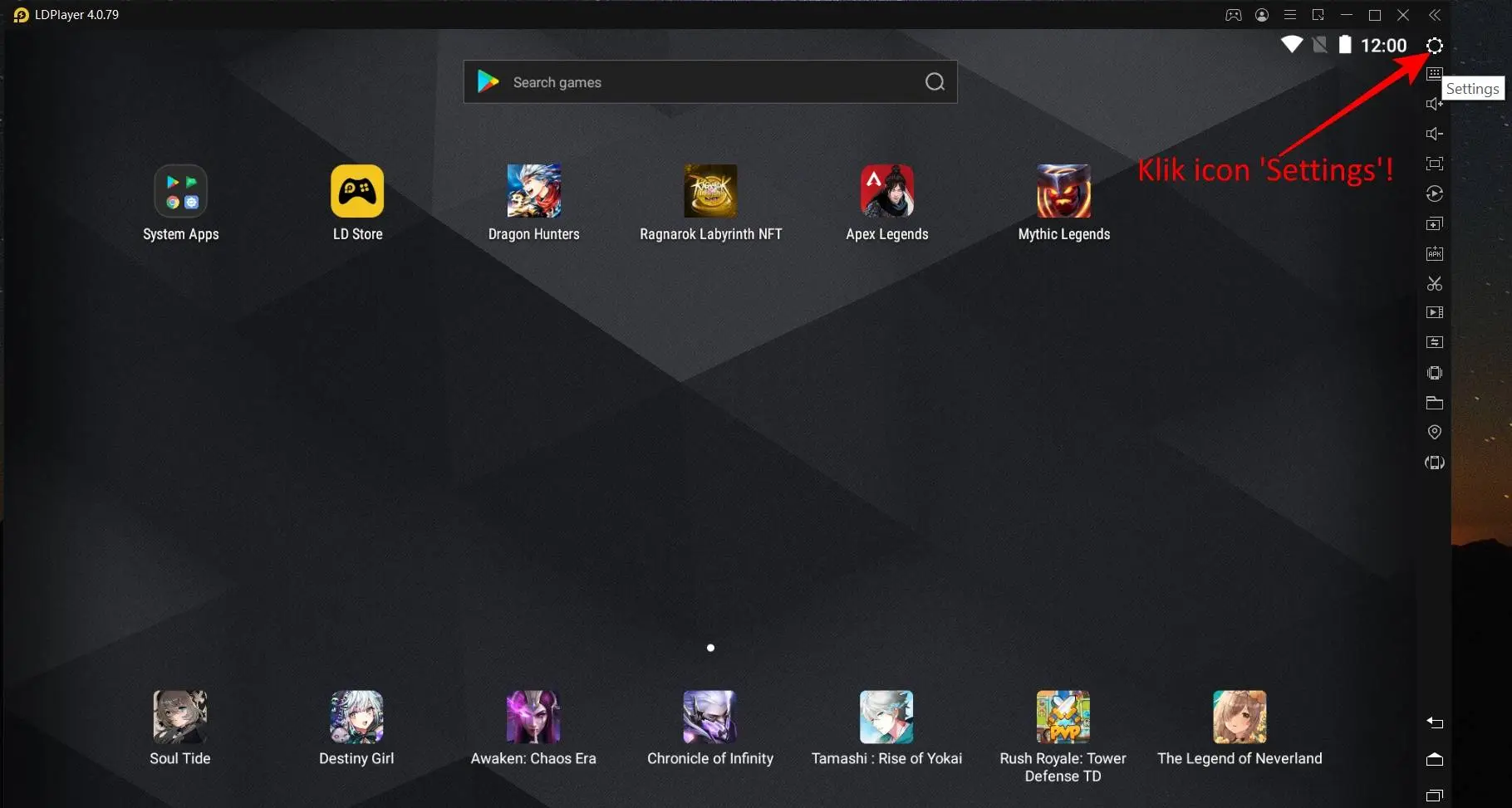
Task: Open Awaken: Chaos Era app icon
Action: tap(533, 717)
